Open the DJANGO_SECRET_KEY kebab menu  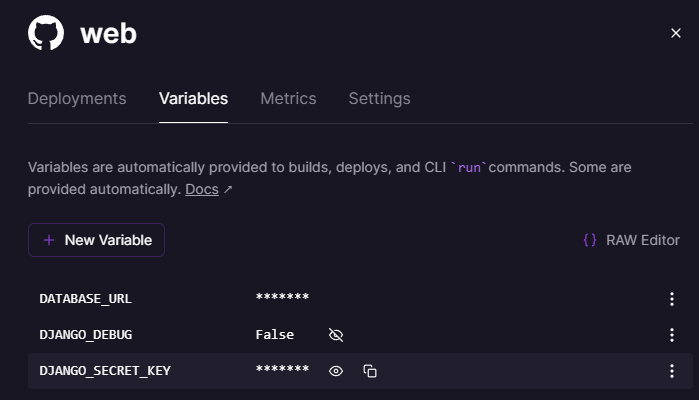pyautogui.click(x=672, y=371)
